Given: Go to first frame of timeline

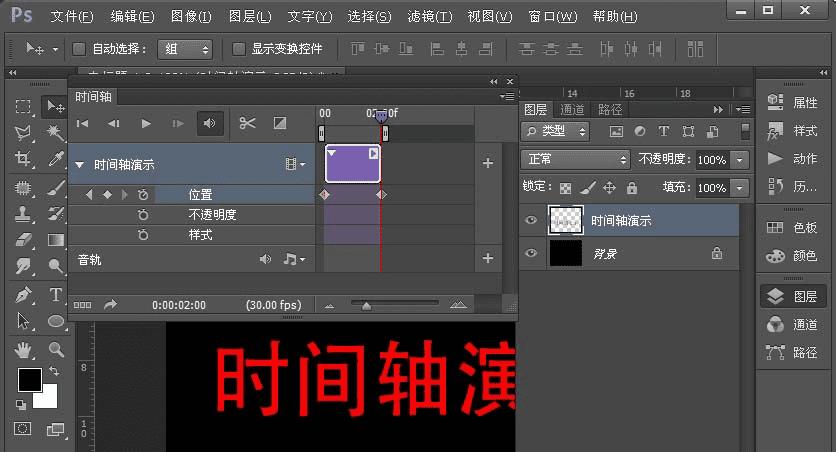Looking at the screenshot, I should (82, 124).
